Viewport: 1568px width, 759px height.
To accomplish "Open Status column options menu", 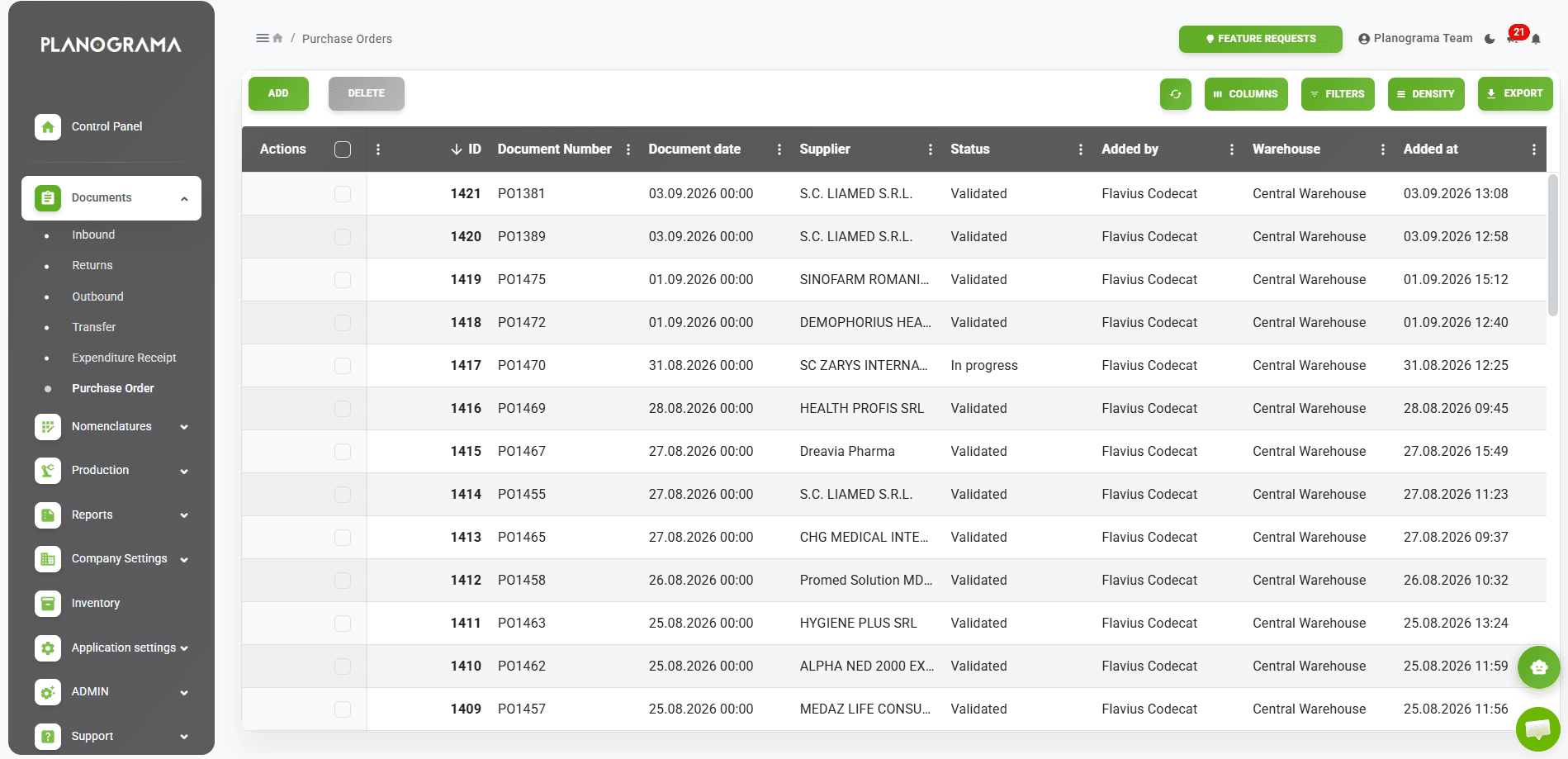I will [1081, 149].
